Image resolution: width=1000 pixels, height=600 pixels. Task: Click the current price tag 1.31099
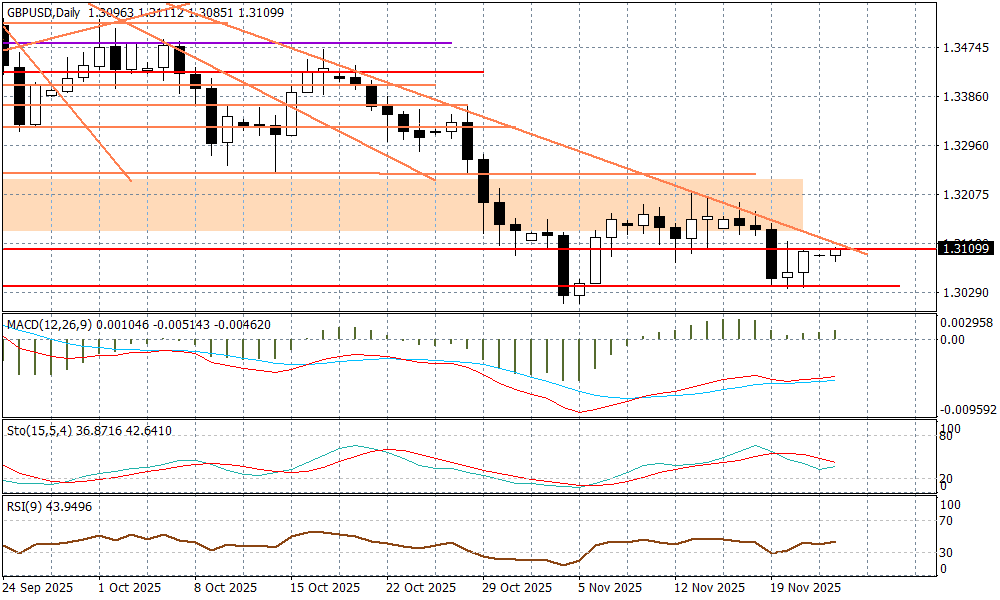965,248
